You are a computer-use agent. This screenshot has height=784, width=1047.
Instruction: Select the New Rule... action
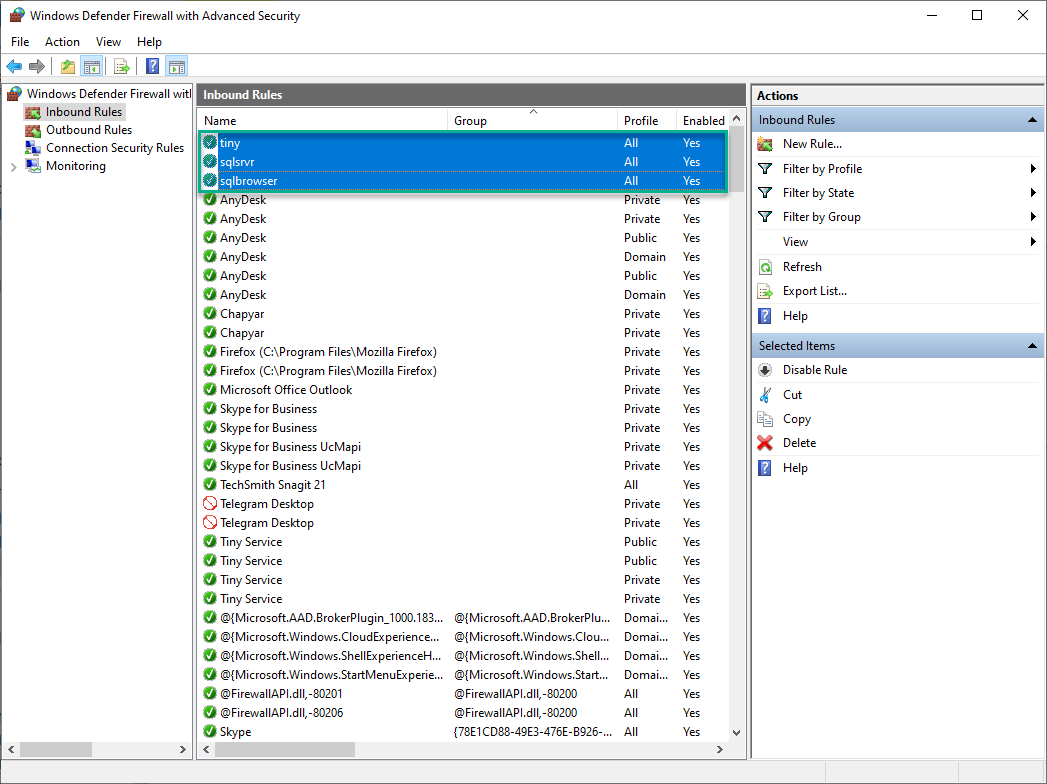tap(812, 144)
